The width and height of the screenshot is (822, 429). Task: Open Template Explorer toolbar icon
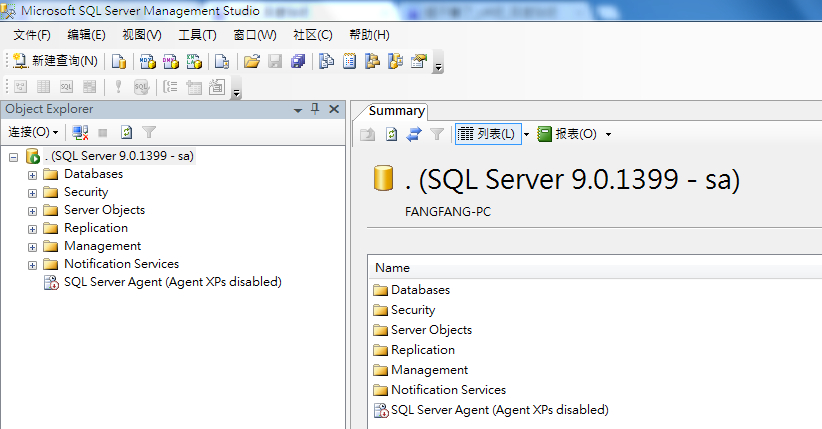click(x=395, y=61)
